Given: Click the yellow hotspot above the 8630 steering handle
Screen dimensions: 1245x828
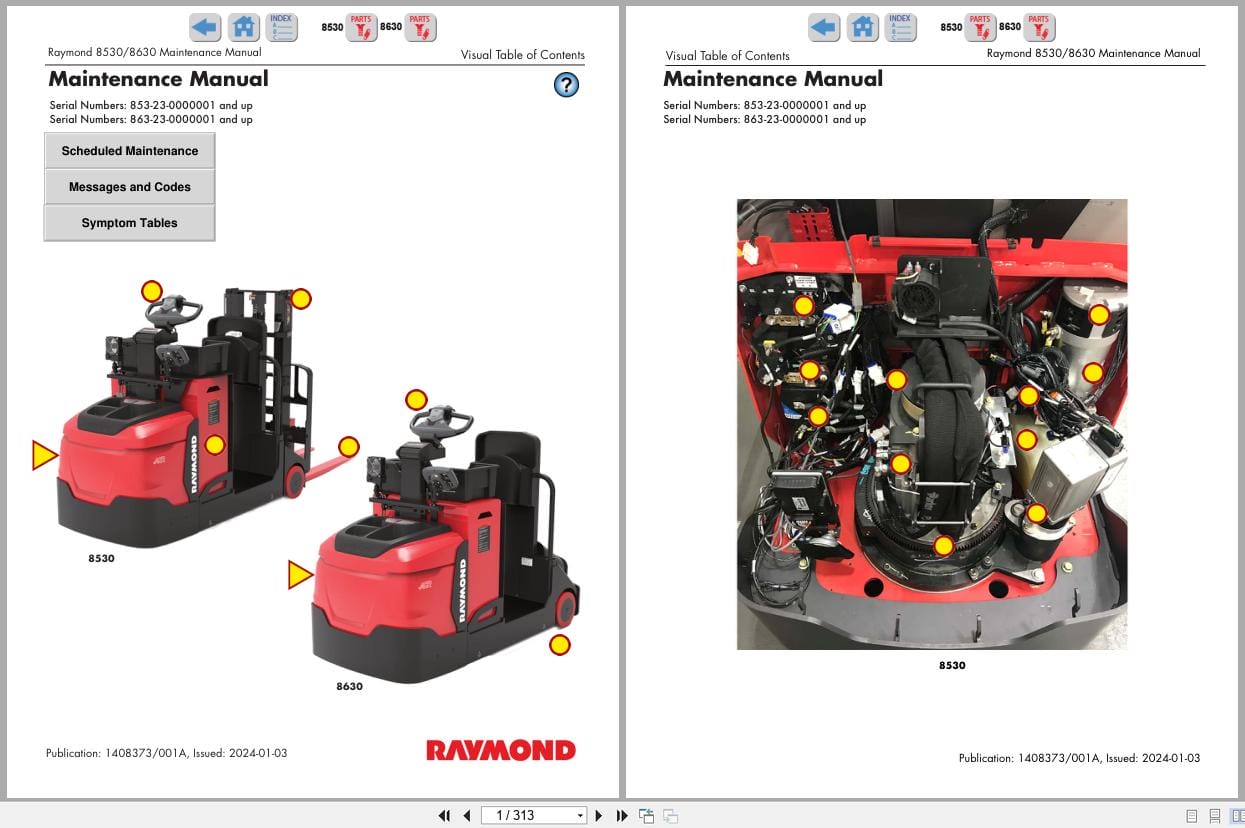Looking at the screenshot, I should (416, 400).
